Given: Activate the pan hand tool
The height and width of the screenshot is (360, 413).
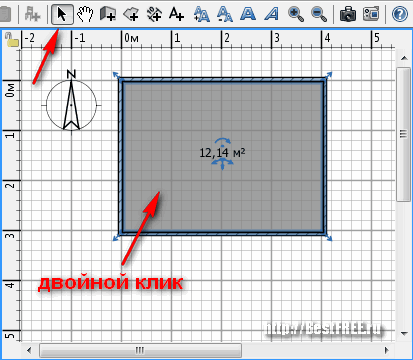Looking at the screenshot, I should click(85, 15).
